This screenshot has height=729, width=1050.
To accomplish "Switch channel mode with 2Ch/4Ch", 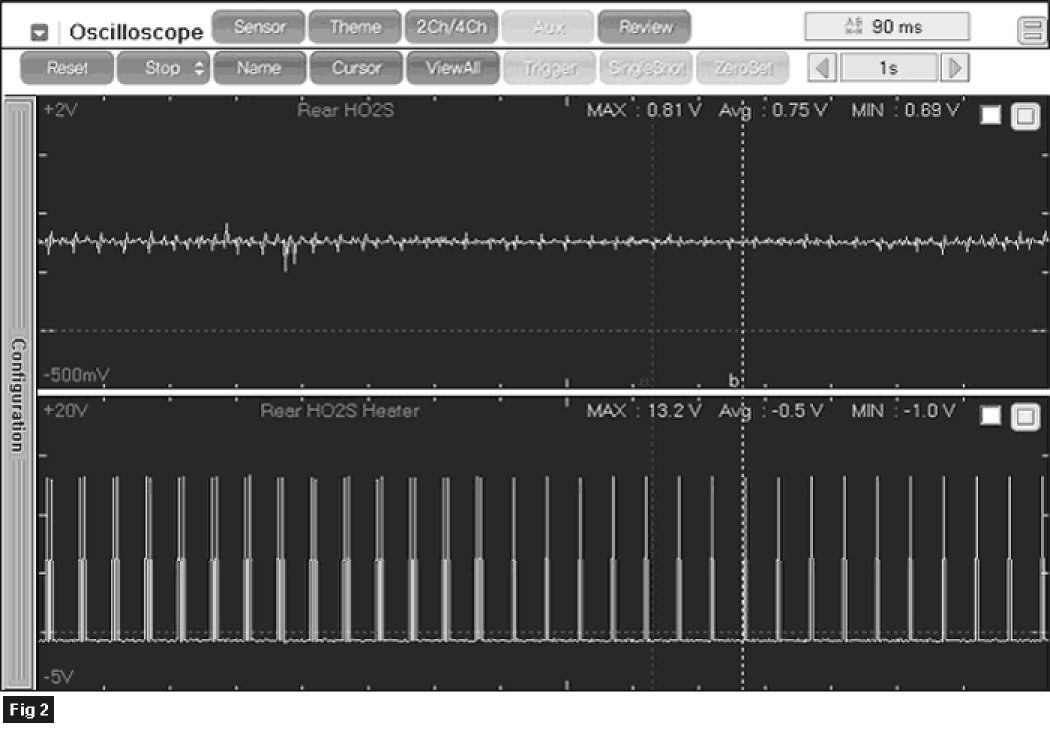I will click(x=450, y=27).
